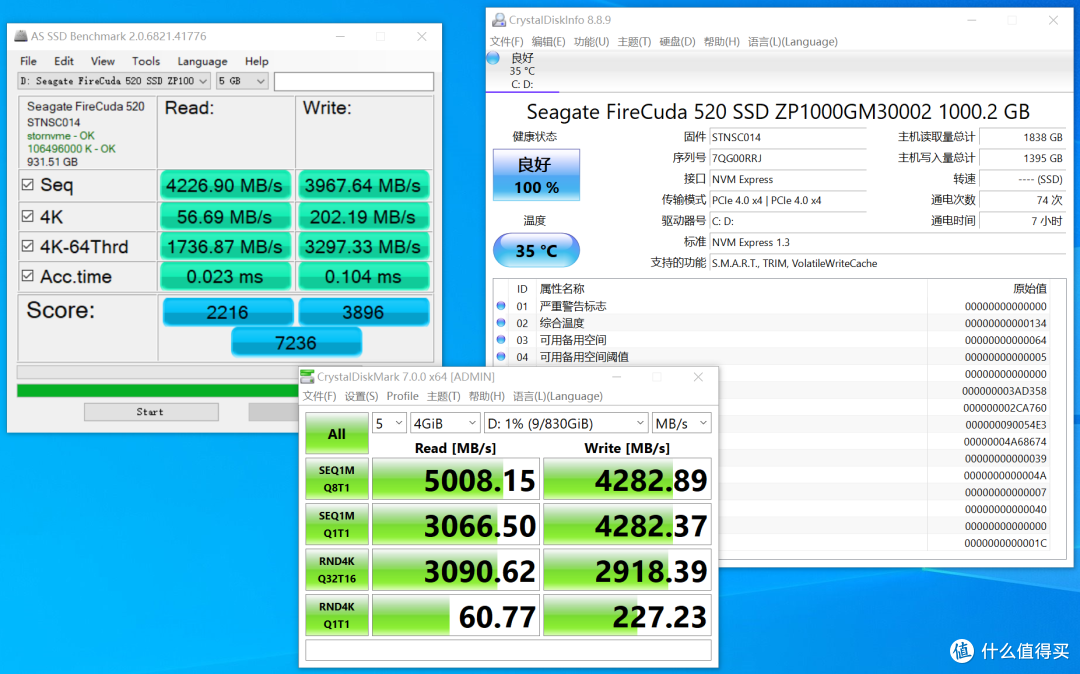Click the 03 attribute status indicator
Image resolution: width=1080 pixels, height=674 pixels.
click(501, 339)
